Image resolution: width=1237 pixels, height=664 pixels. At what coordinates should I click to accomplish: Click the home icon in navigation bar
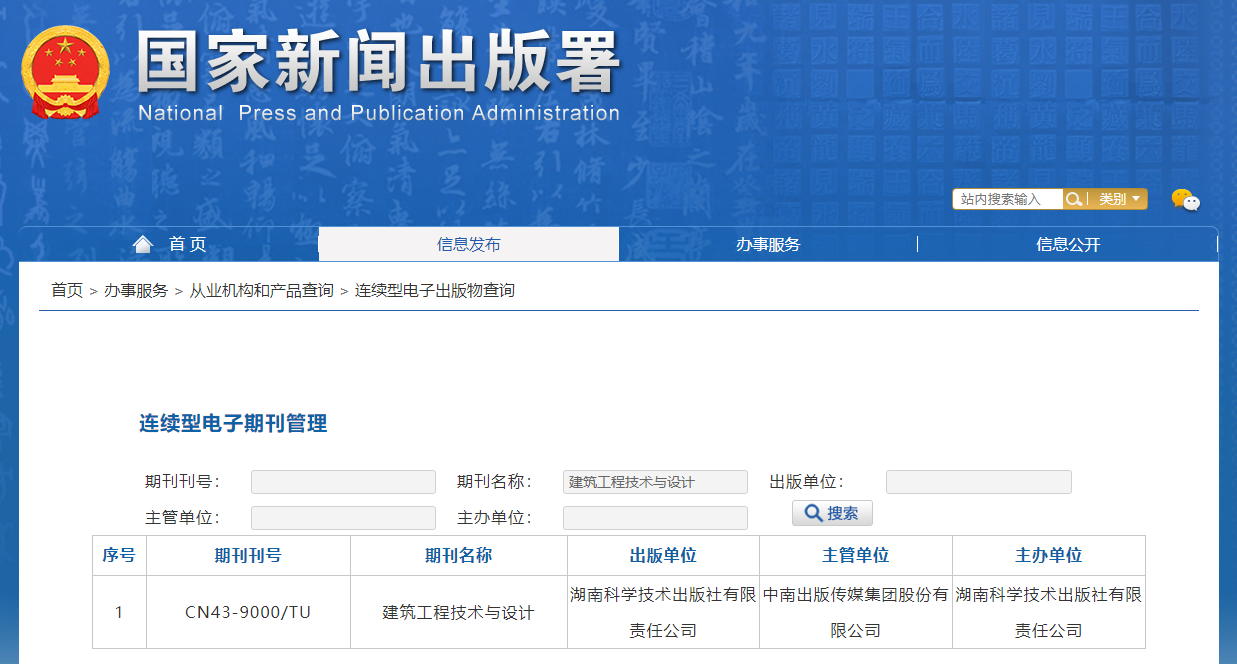pyautogui.click(x=143, y=245)
